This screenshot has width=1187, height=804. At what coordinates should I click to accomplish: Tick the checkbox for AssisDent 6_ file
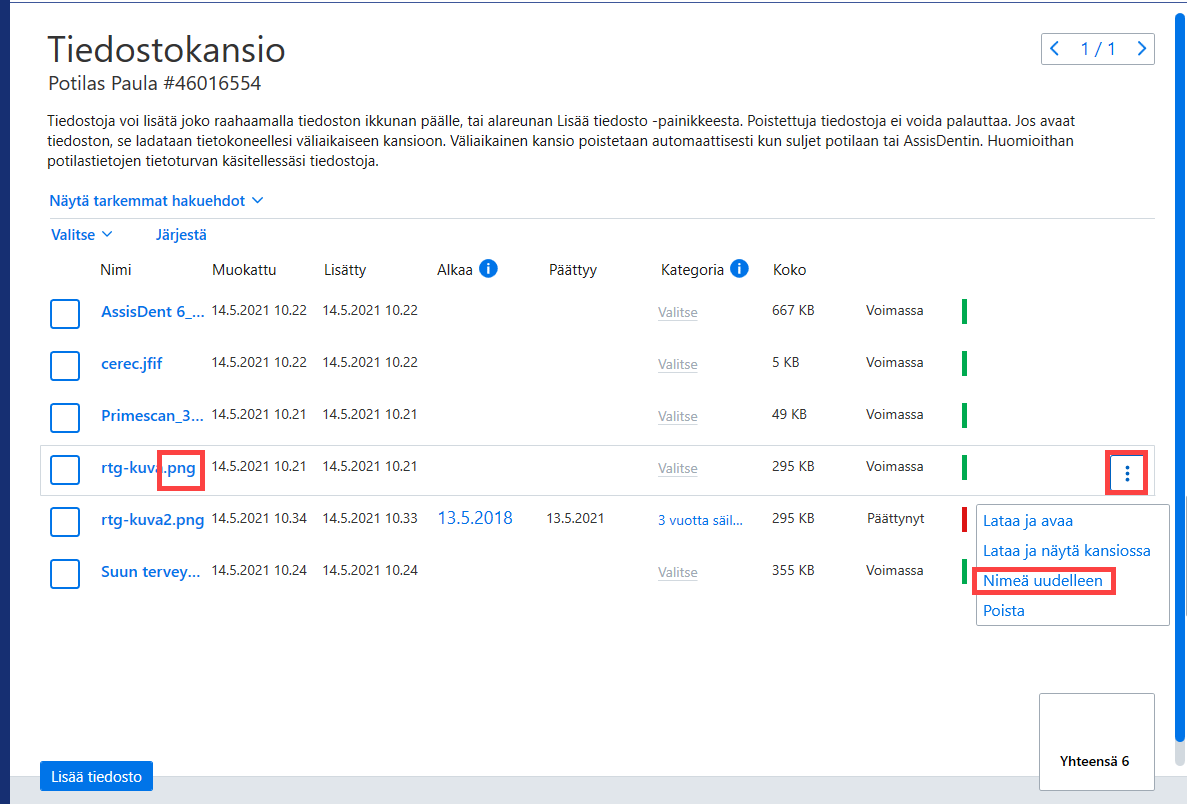click(65, 313)
